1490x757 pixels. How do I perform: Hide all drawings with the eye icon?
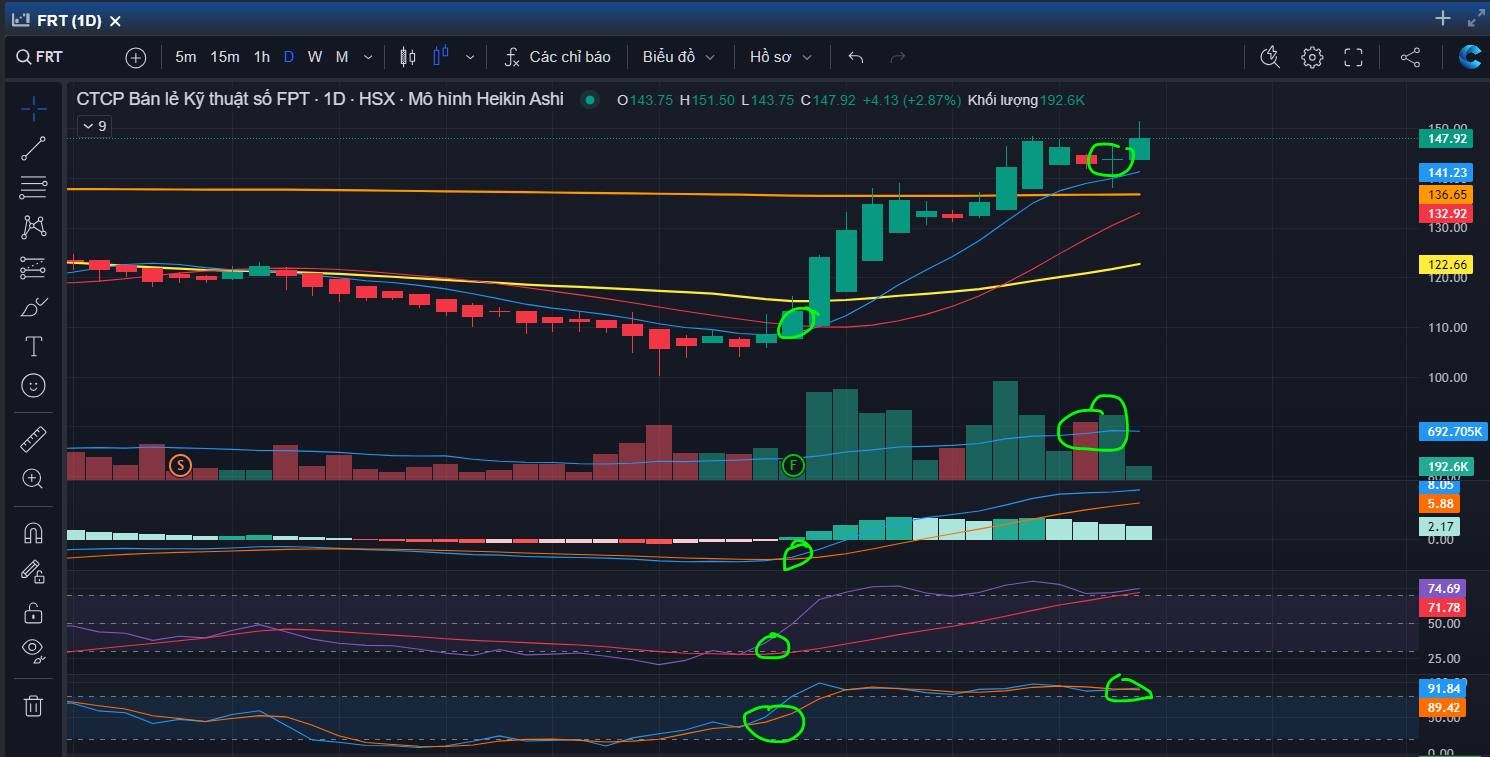click(34, 652)
